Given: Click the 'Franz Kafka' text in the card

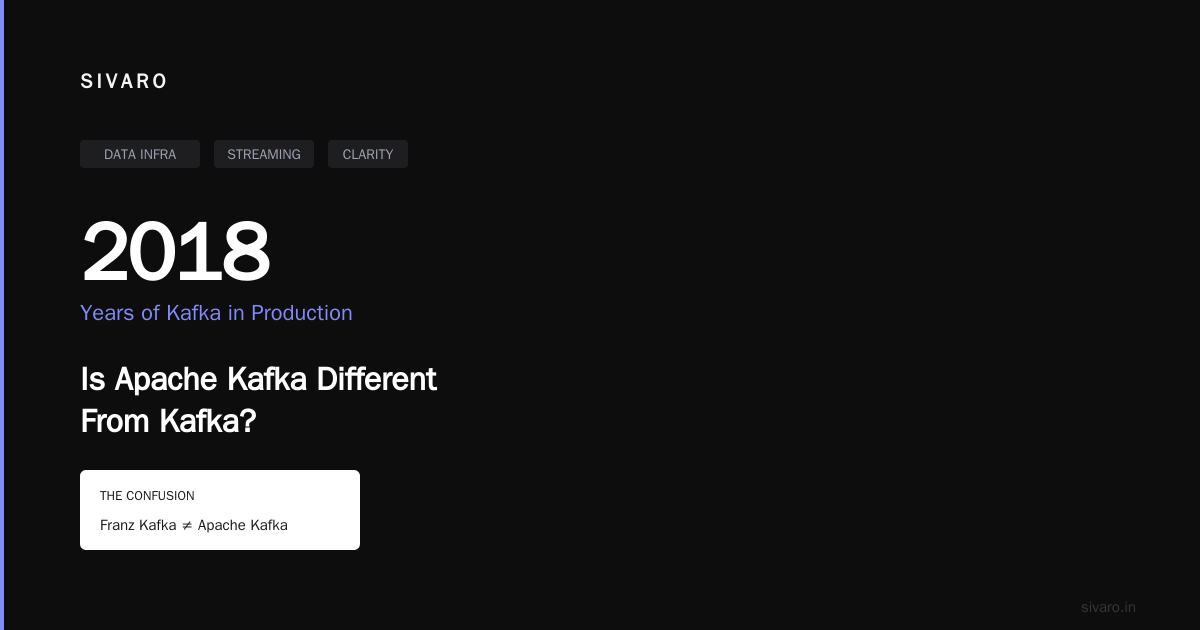Looking at the screenshot, I should (138, 525).
